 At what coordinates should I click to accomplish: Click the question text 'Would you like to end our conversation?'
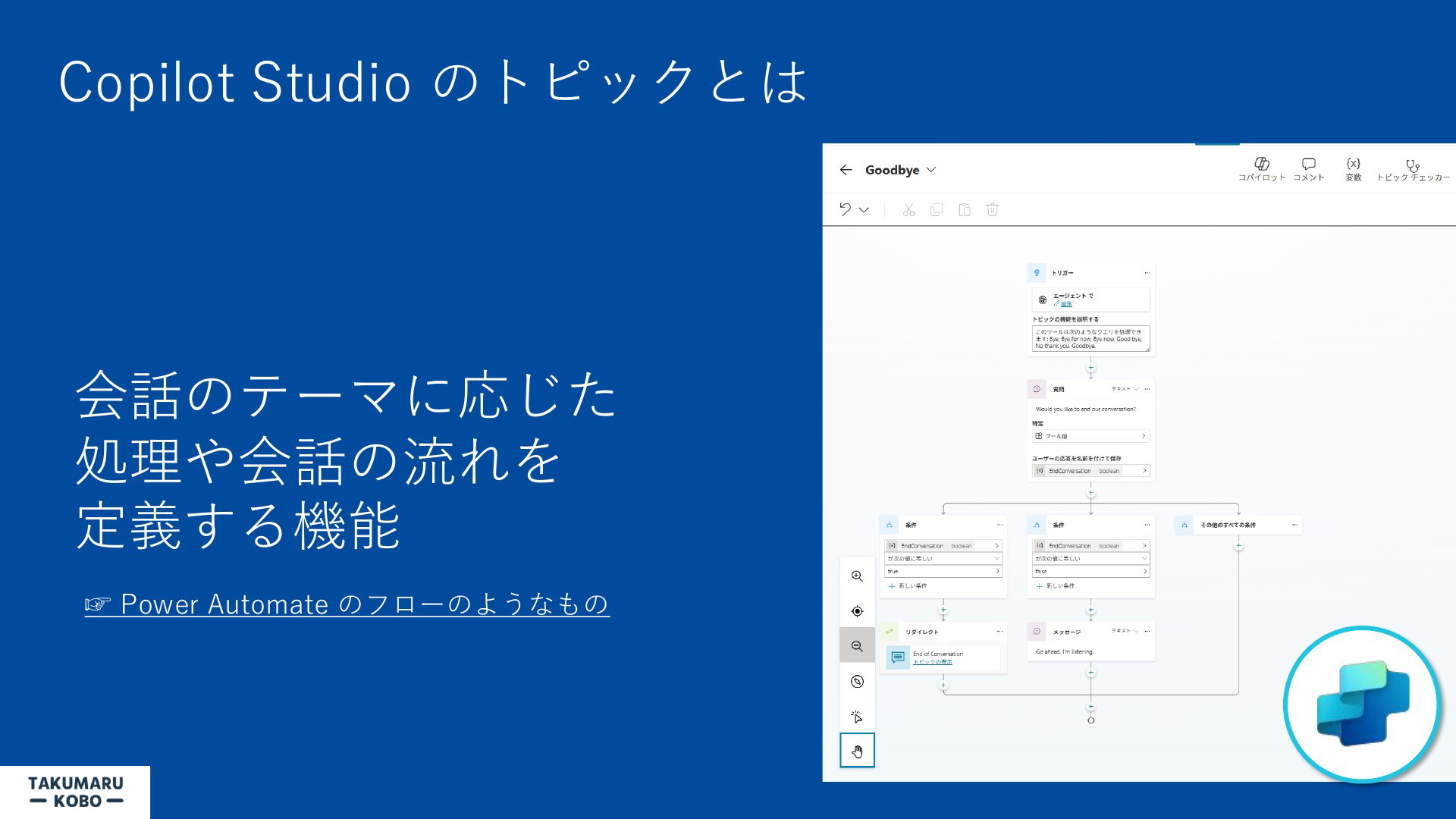pyautogui.click(x=1085, y=409)
